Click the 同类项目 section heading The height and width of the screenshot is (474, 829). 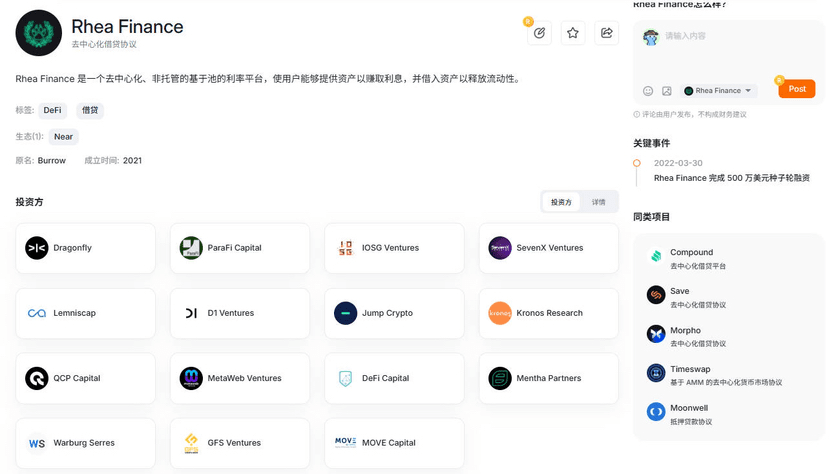coord(651,217)
